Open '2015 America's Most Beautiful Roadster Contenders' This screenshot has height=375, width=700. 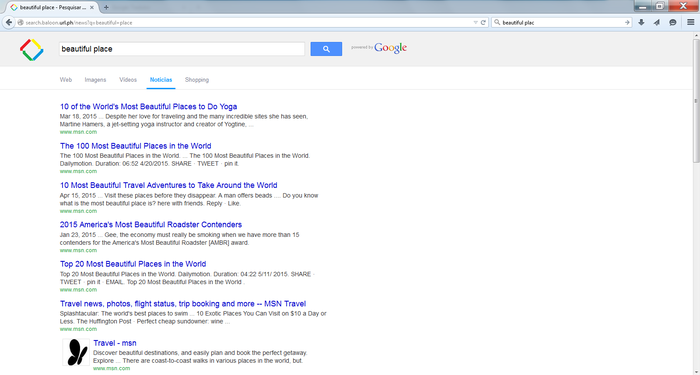[x=151, y=225]
